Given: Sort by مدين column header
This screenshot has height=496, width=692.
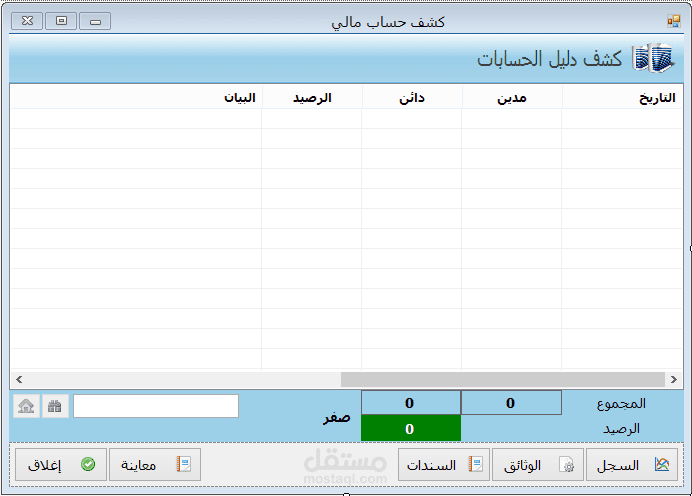Looking at the screenshot, I should tap(511, 97).
